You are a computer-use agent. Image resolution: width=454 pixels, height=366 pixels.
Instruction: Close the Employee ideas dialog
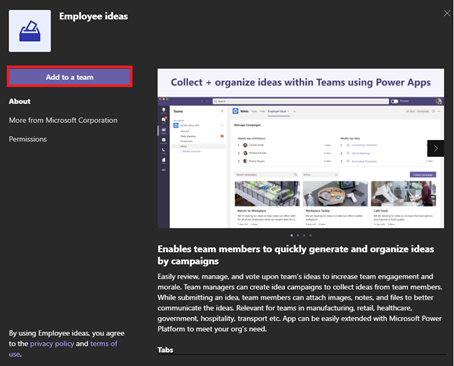tap(447, 13)
